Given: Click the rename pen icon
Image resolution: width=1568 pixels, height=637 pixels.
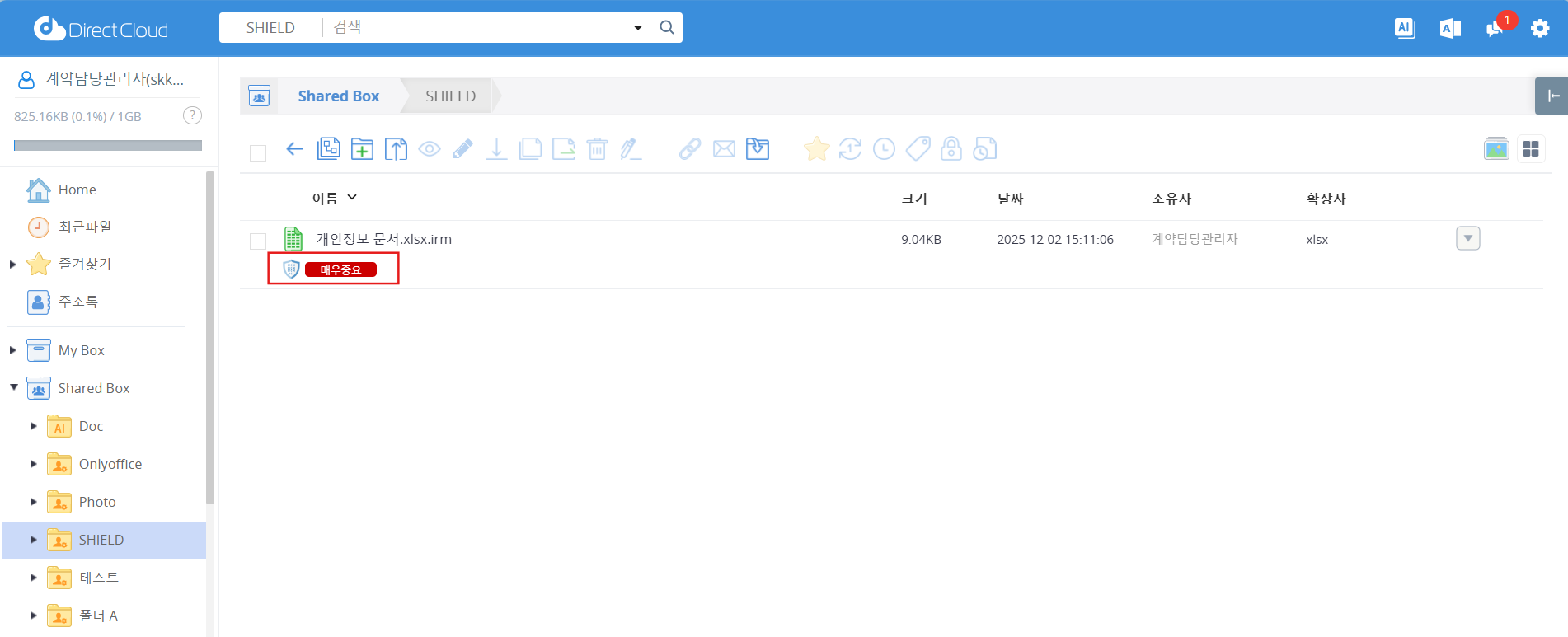Looking at the screenshot, I should (x=631, y=148).
